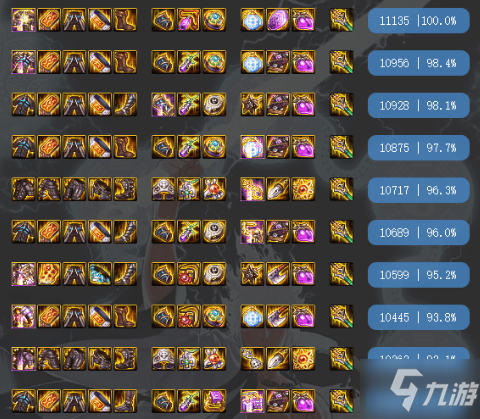Image resolution: width=480 pixels, height=419 pixels.
Task: Click the red flower necklace in eighth row
Action: tap(189, 316)
